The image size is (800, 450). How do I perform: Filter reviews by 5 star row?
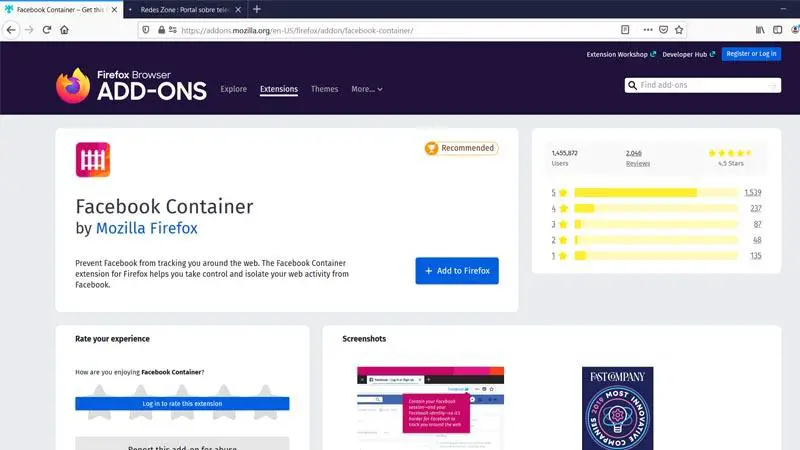[x=656, y=192]
